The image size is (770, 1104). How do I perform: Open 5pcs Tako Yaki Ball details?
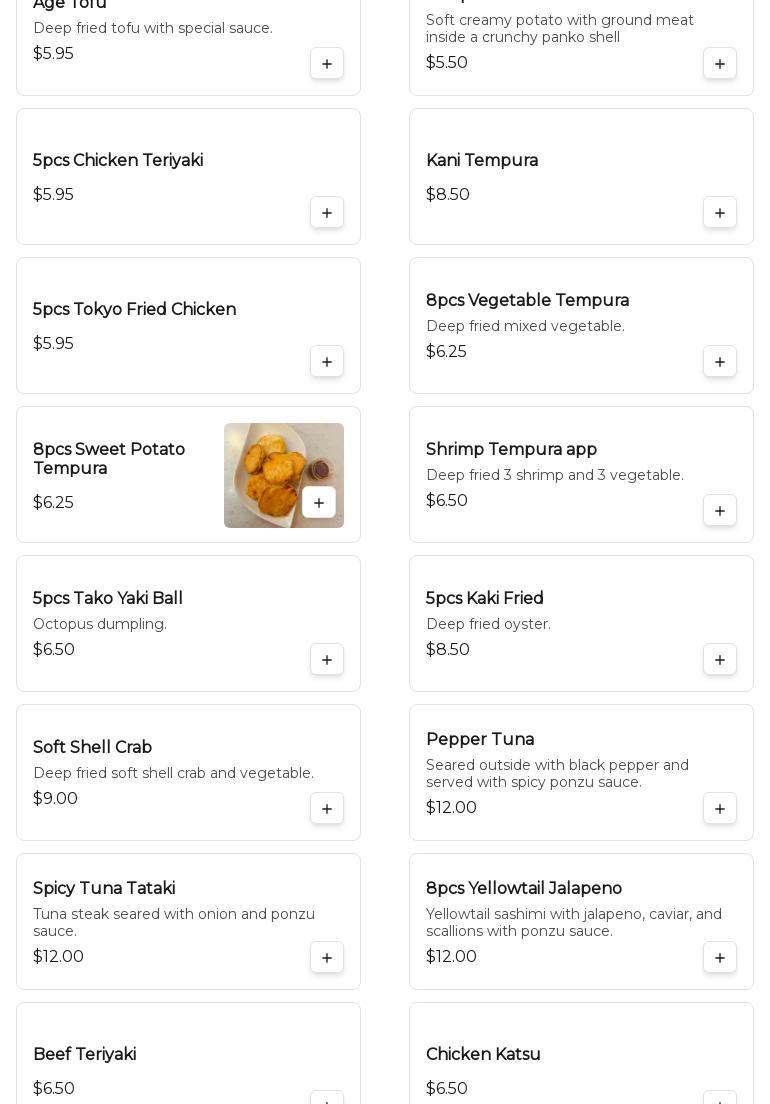click(108, 599)
